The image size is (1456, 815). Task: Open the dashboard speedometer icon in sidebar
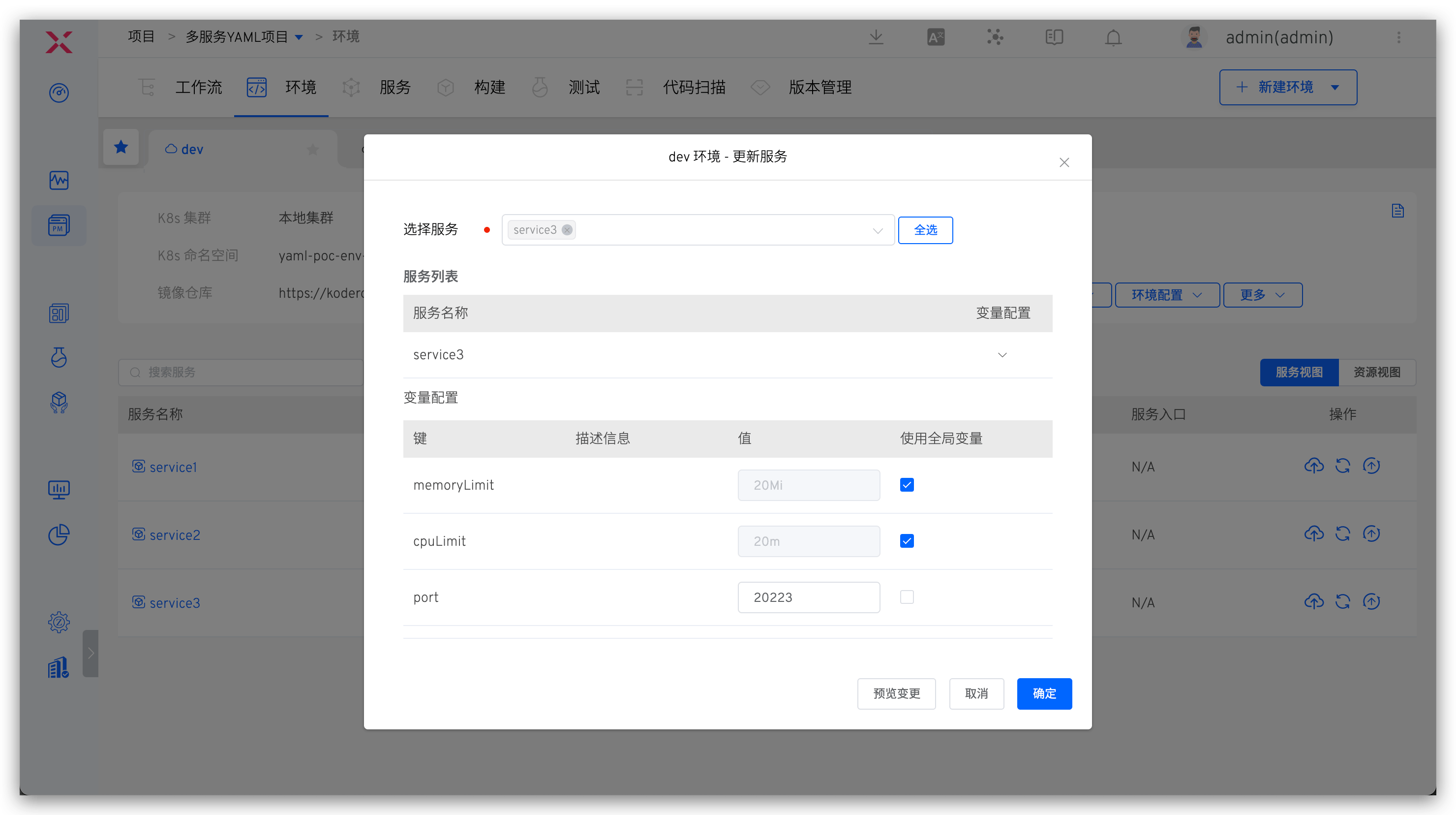tap(59, 93)
